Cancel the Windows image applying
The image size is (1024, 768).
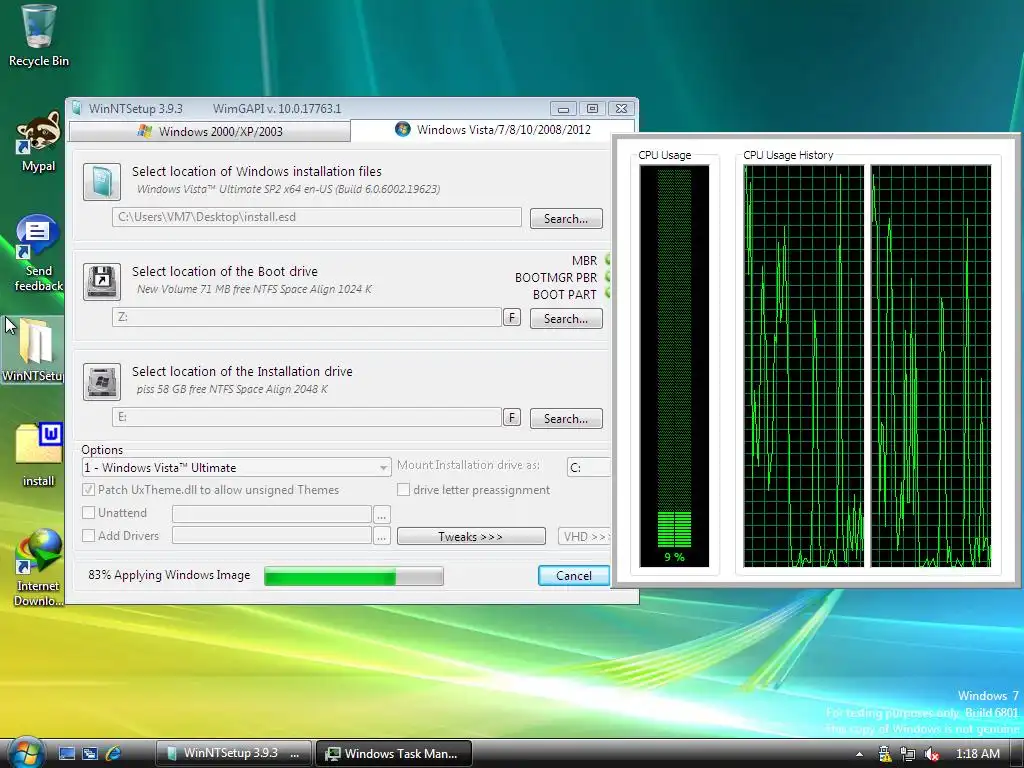574,575
